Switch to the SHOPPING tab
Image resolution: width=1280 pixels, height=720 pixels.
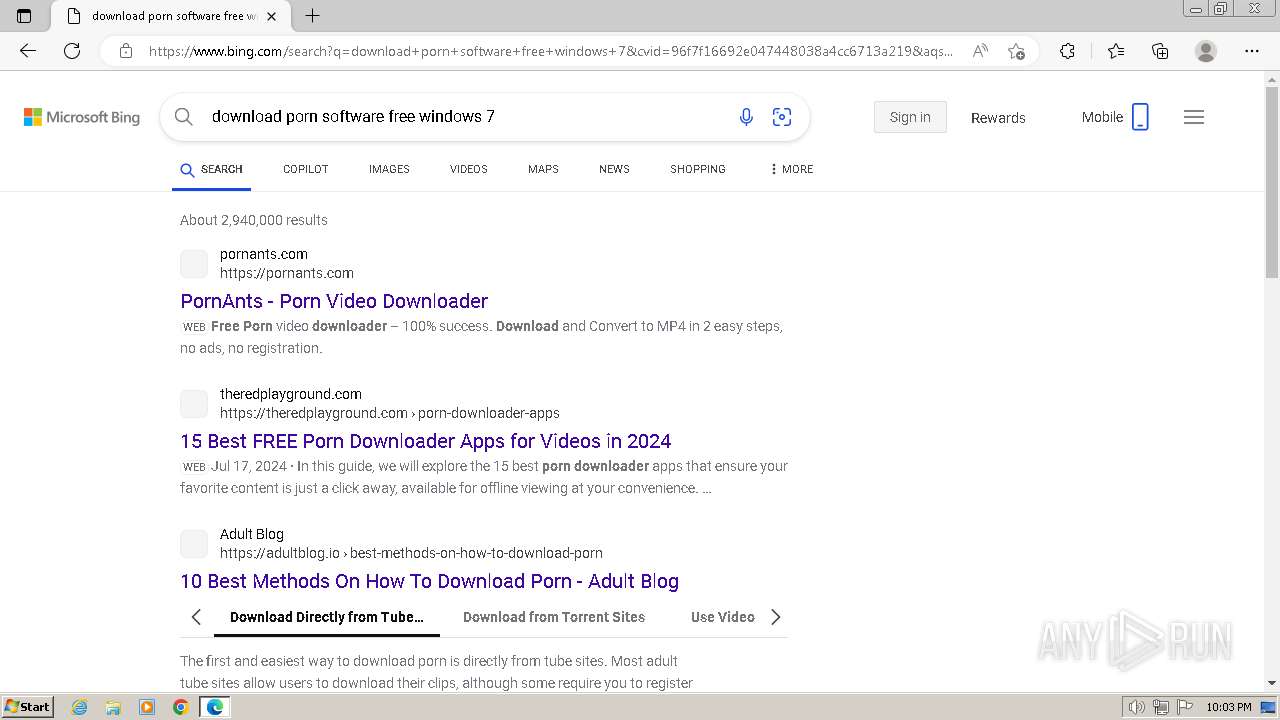tap(698, 169)
